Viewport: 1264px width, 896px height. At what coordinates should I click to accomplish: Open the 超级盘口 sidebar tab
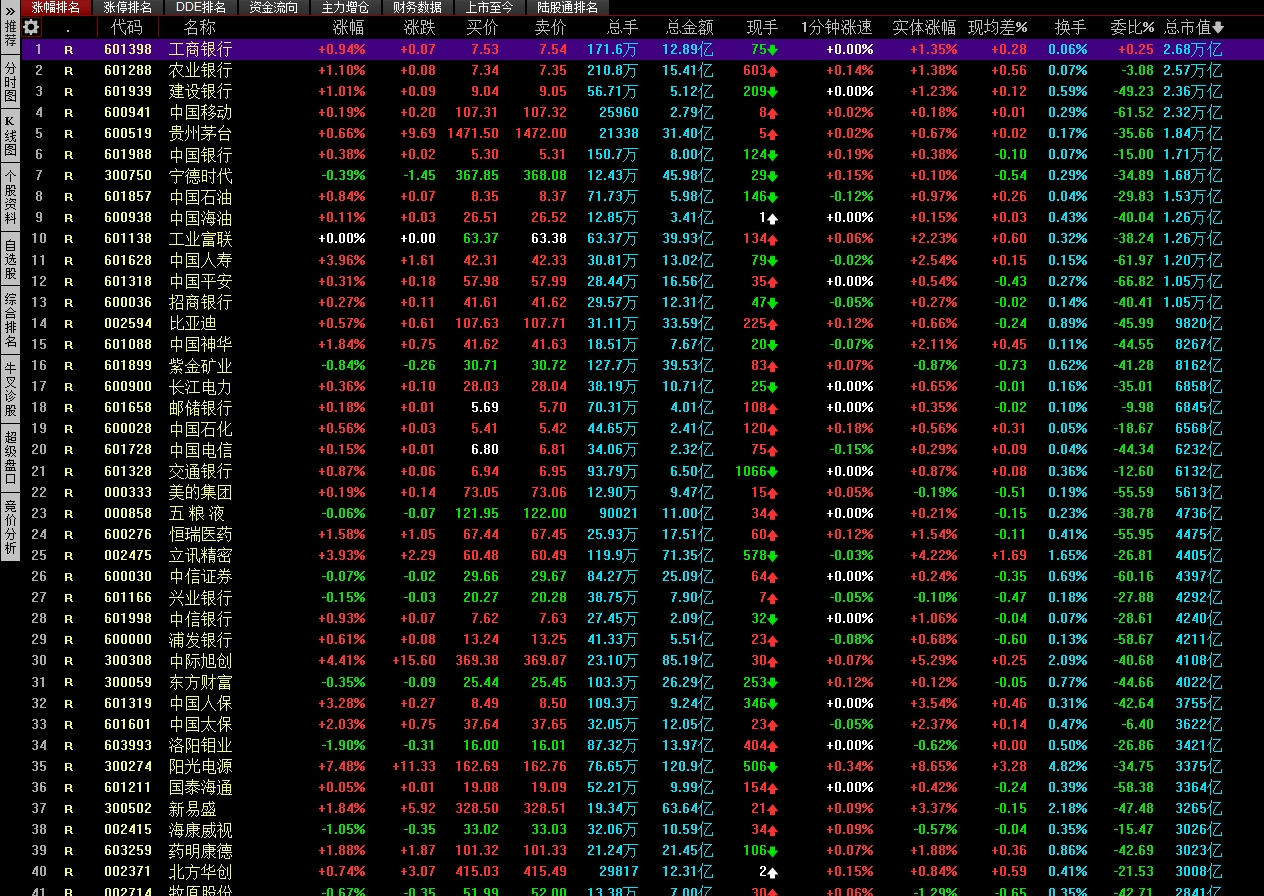[10, 457]
